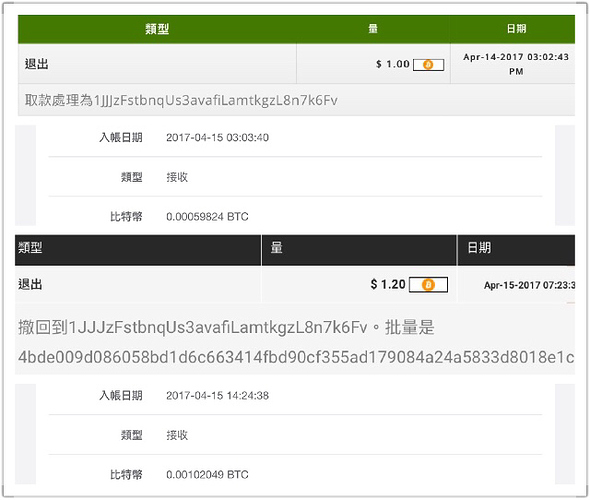The width and height of the screenshot is (590, 500).
Task: Click the amount $ 1.00
Action: (392, 64)
